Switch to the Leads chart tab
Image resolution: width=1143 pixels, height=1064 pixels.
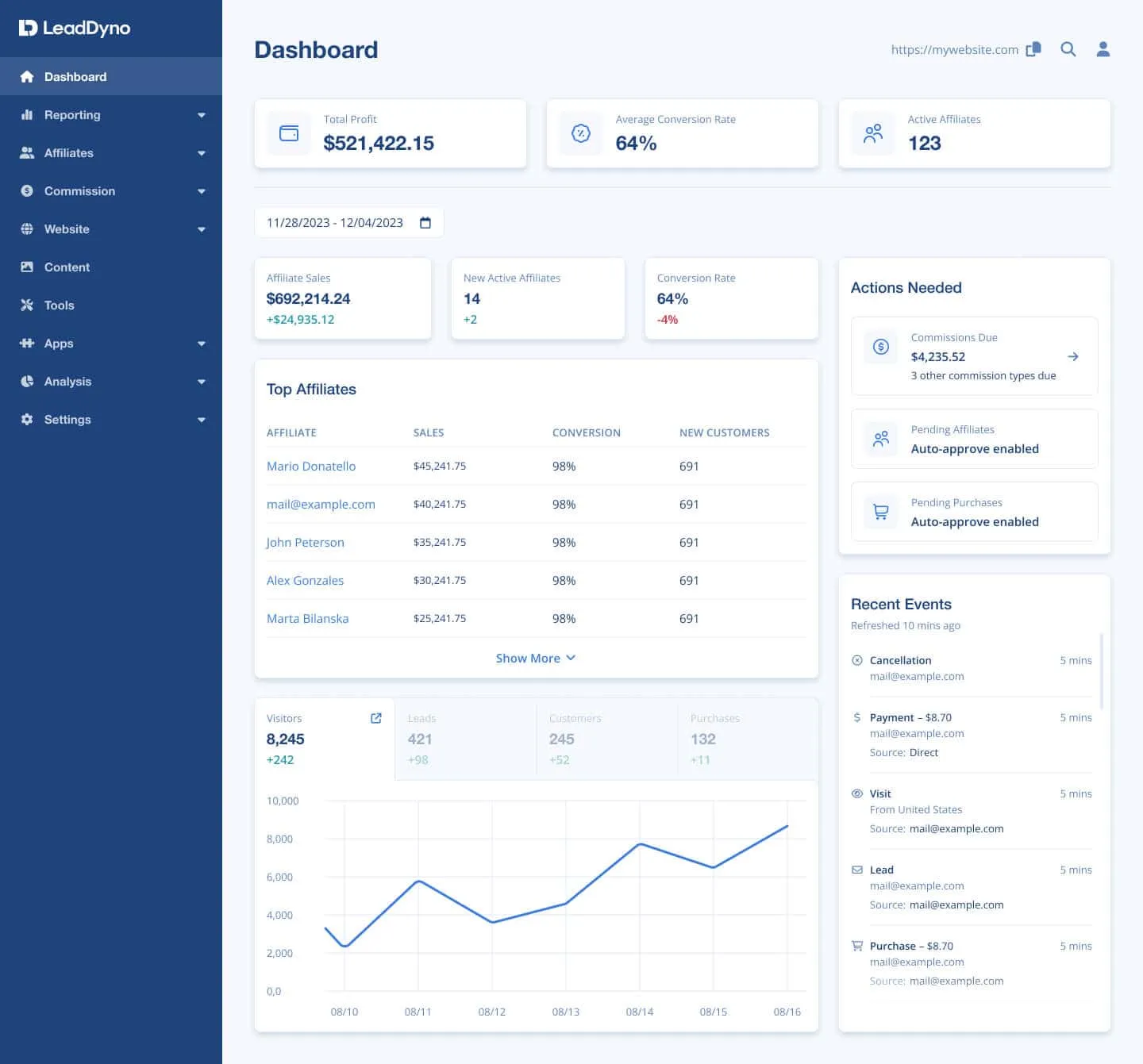[466, 739]
